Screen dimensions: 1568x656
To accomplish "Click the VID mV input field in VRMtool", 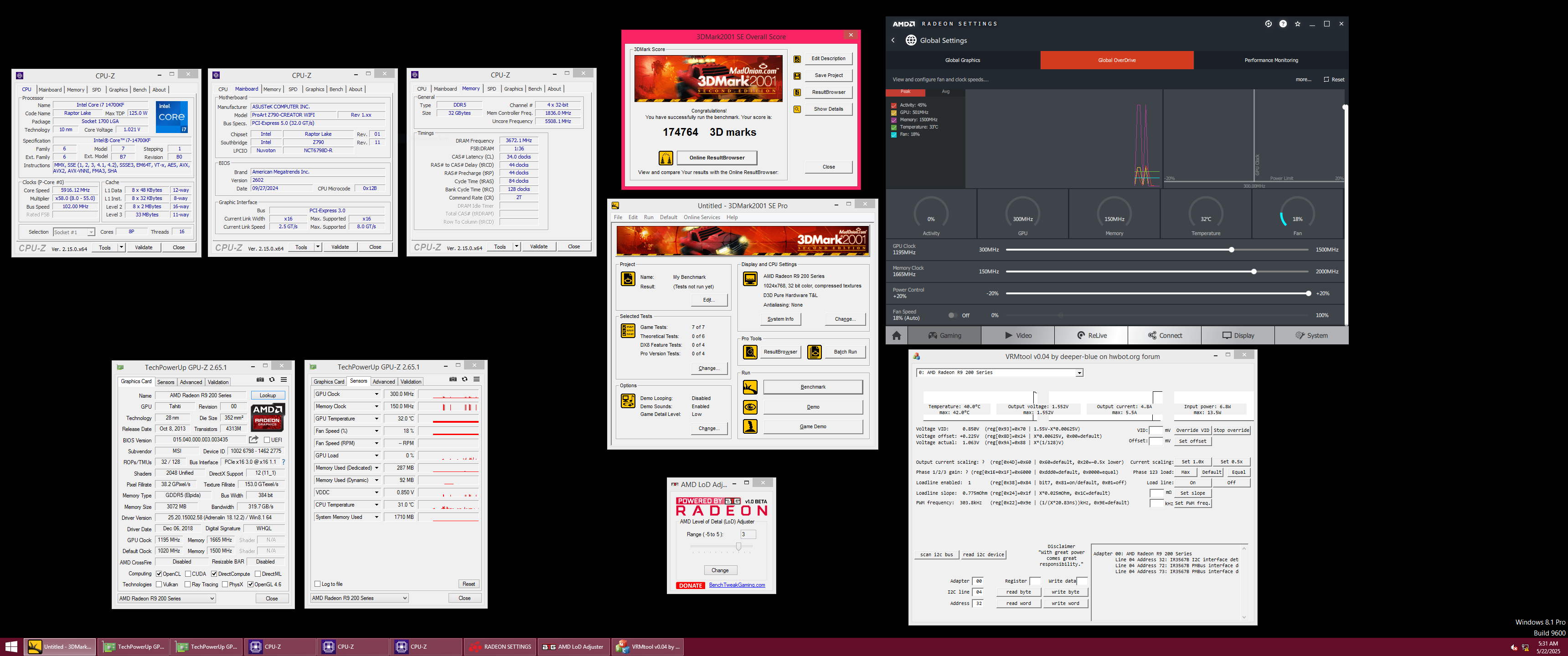I will click(x=1156, y=430).
